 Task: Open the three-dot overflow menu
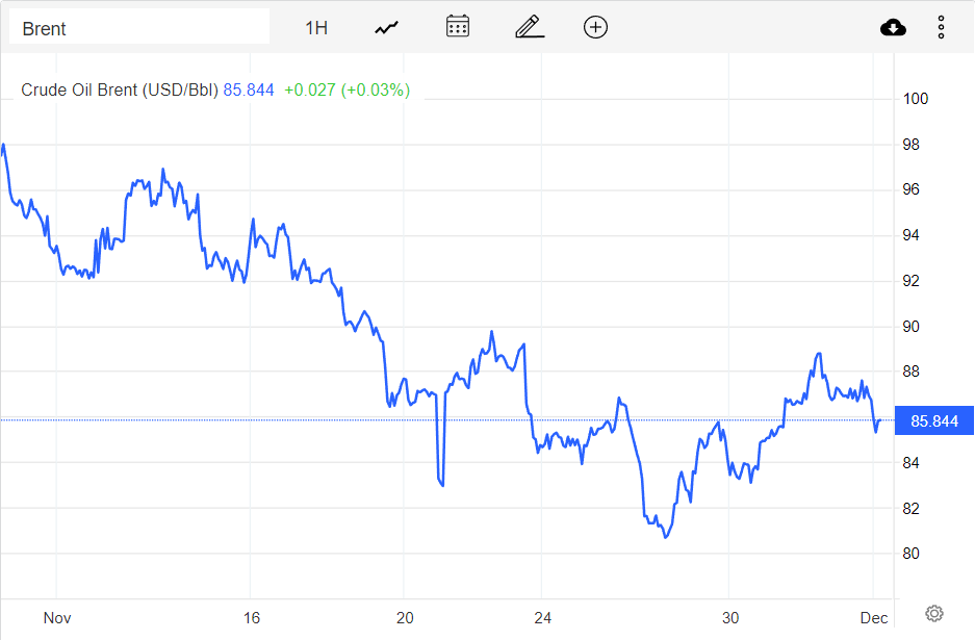(x=941, y=27)
